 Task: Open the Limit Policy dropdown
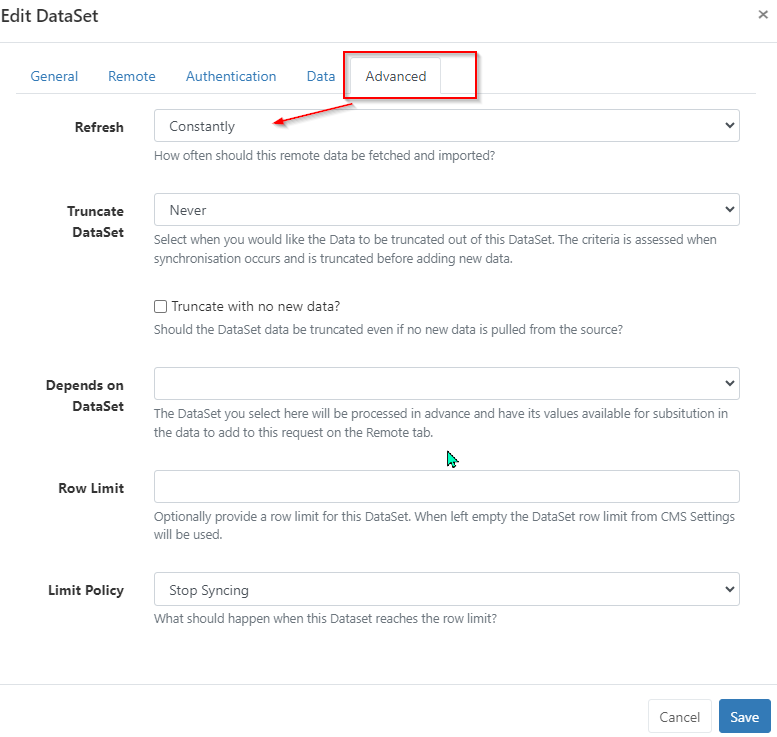(446, 589)
